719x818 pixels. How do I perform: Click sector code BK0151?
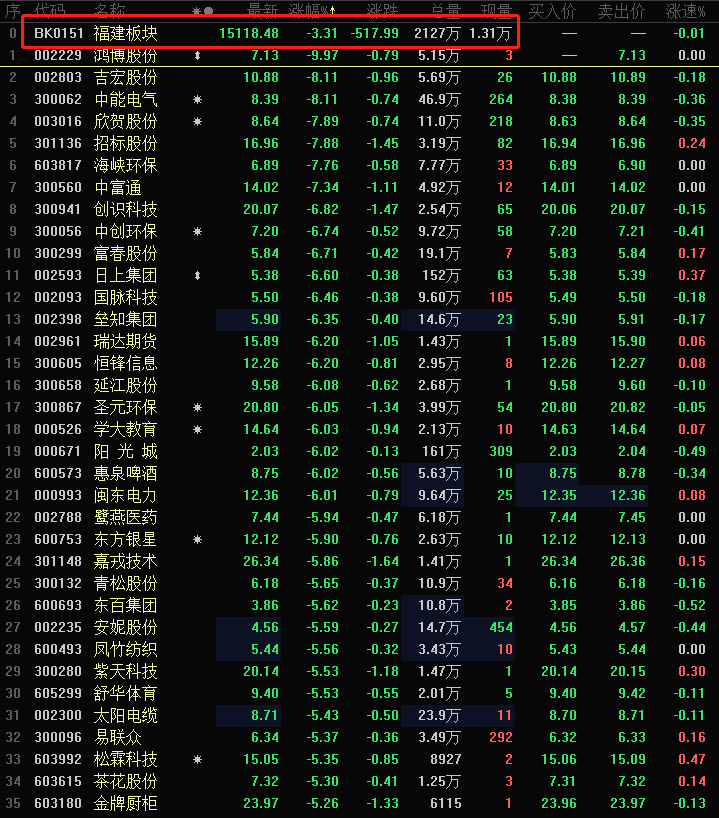click(x=58, y=33)
